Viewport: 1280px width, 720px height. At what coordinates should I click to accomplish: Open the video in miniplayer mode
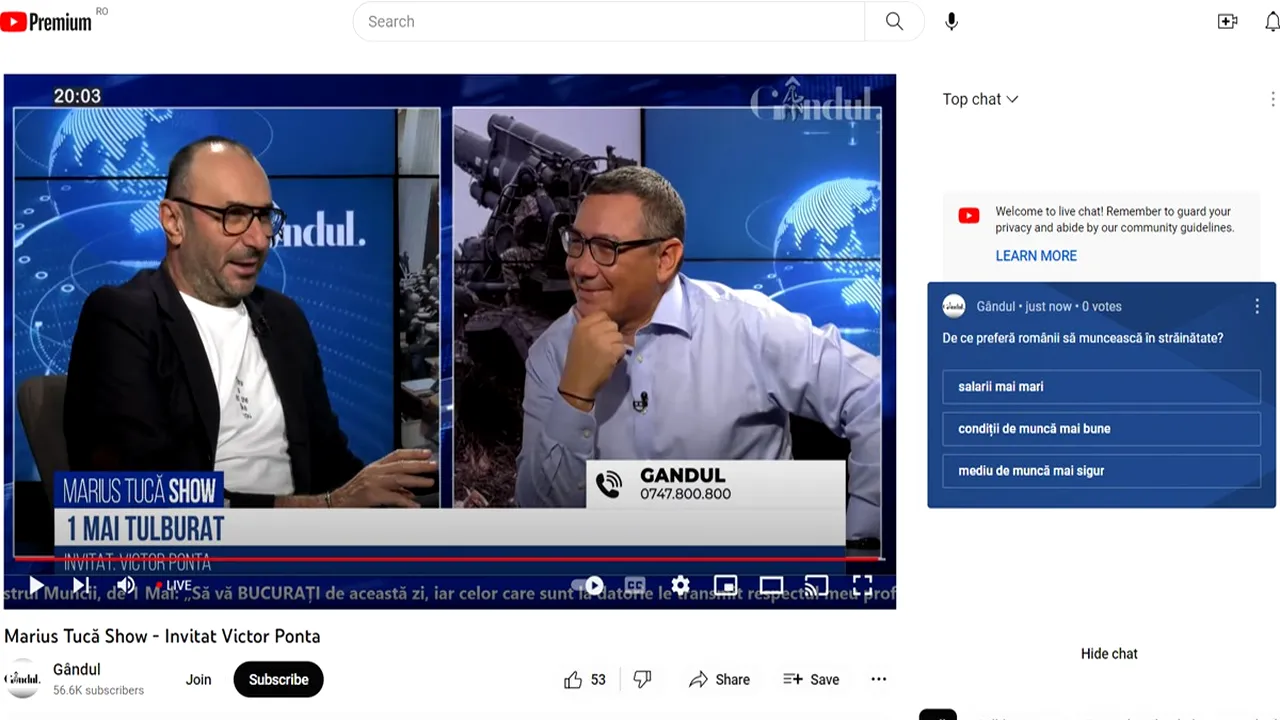tap(726, 585)
